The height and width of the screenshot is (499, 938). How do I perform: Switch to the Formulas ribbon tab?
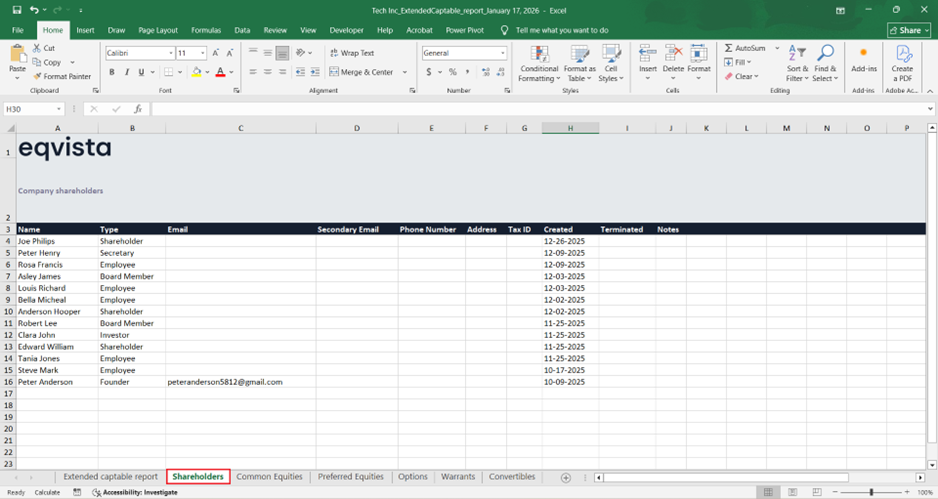click(x=206, y=30)
